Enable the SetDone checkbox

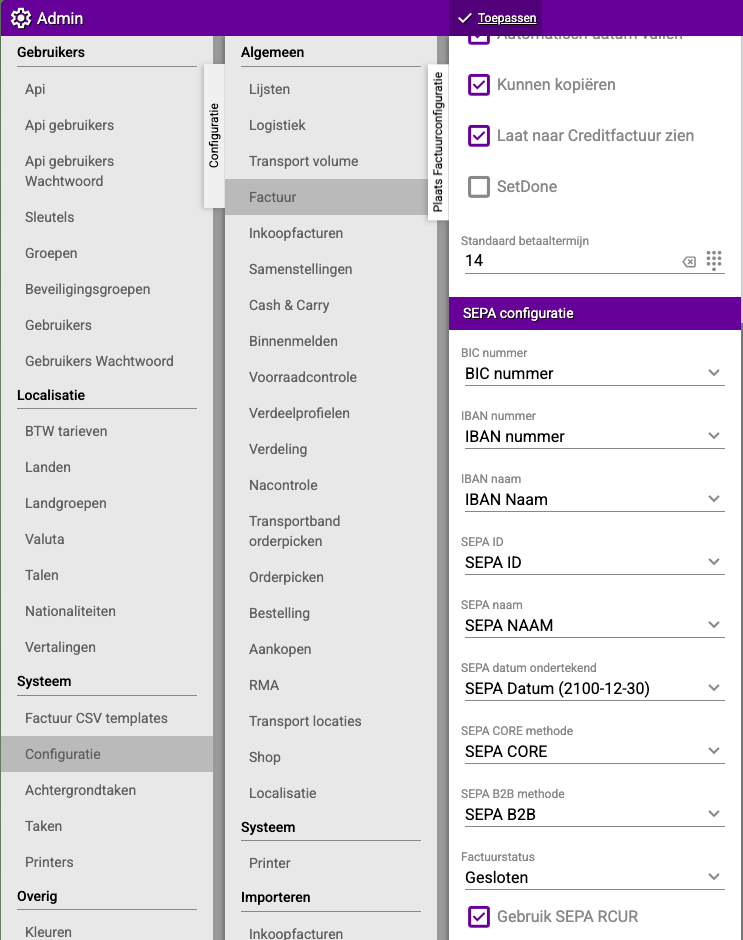point(479,186)
